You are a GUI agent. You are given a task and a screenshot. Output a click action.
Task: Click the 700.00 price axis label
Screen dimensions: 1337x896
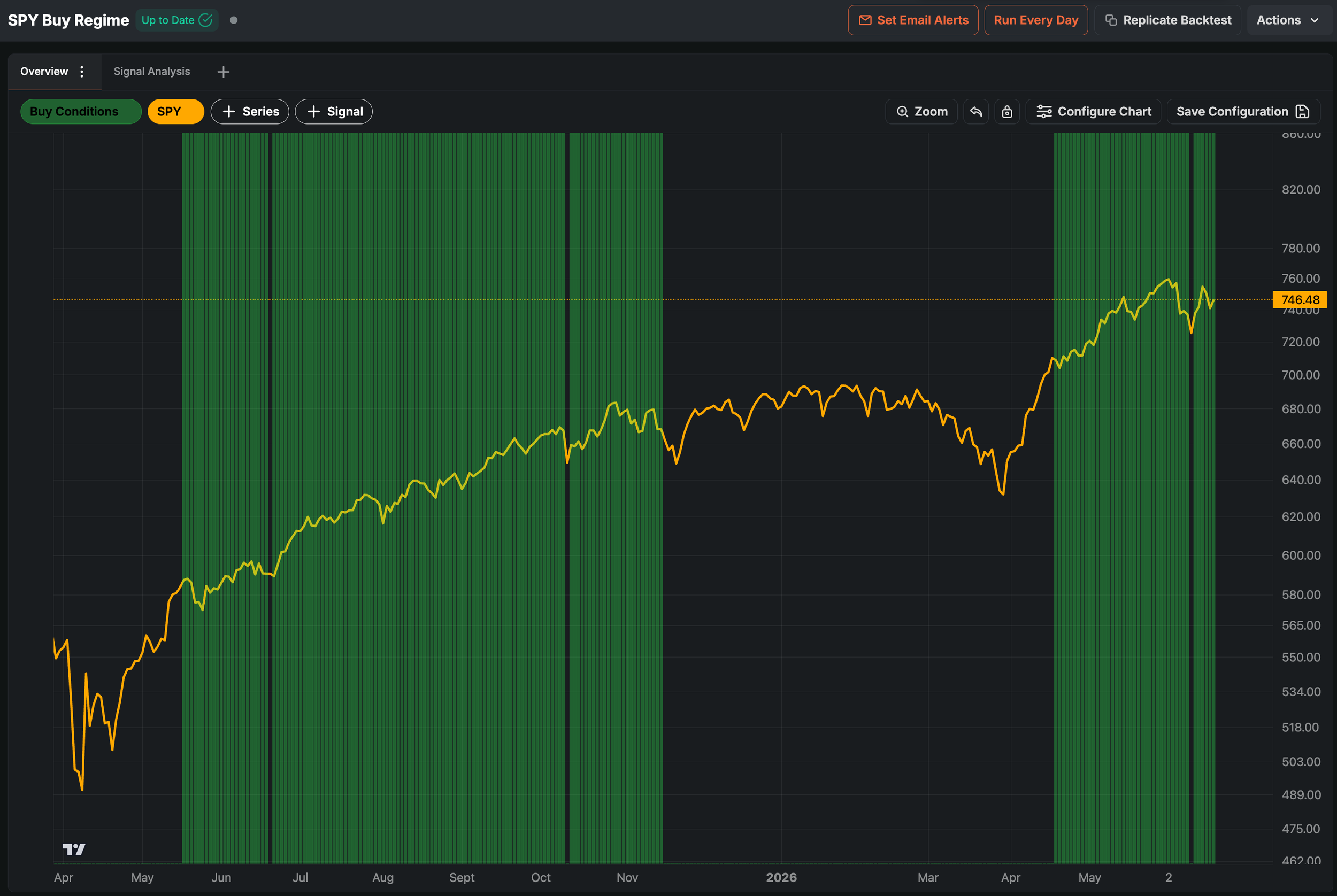(1301, 374)
